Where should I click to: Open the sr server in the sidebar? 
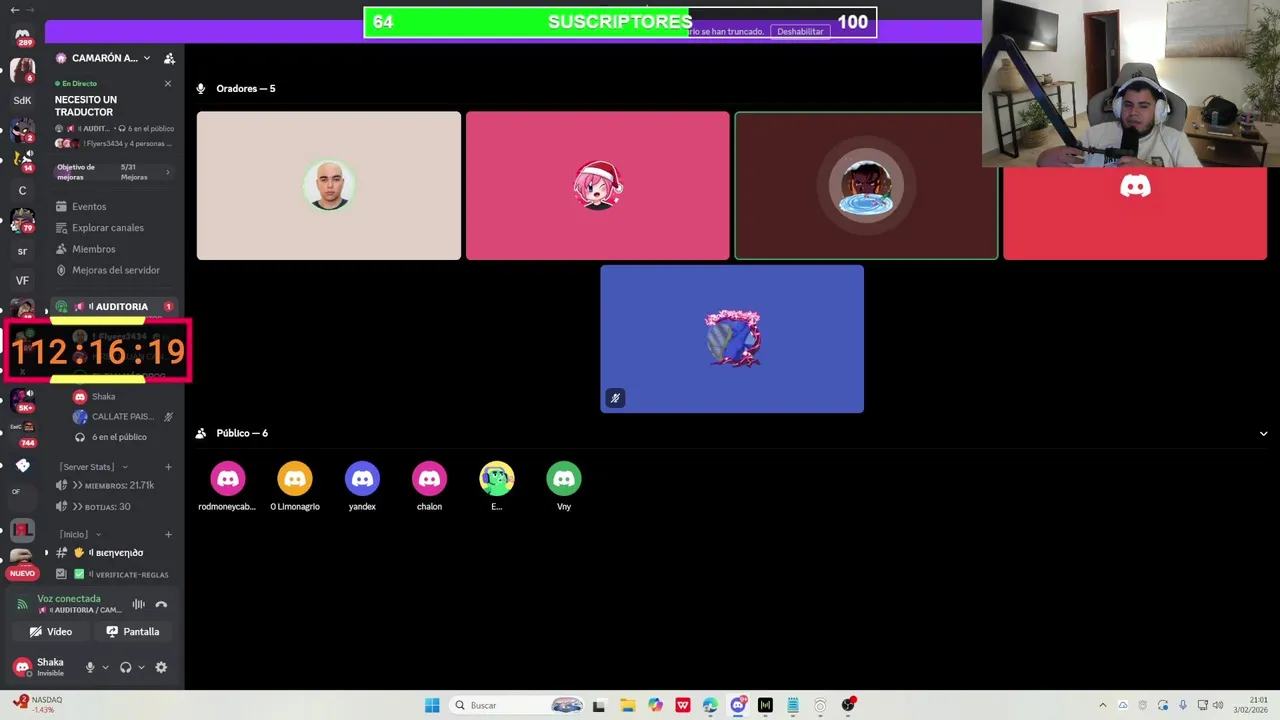[x=22, y=251]
